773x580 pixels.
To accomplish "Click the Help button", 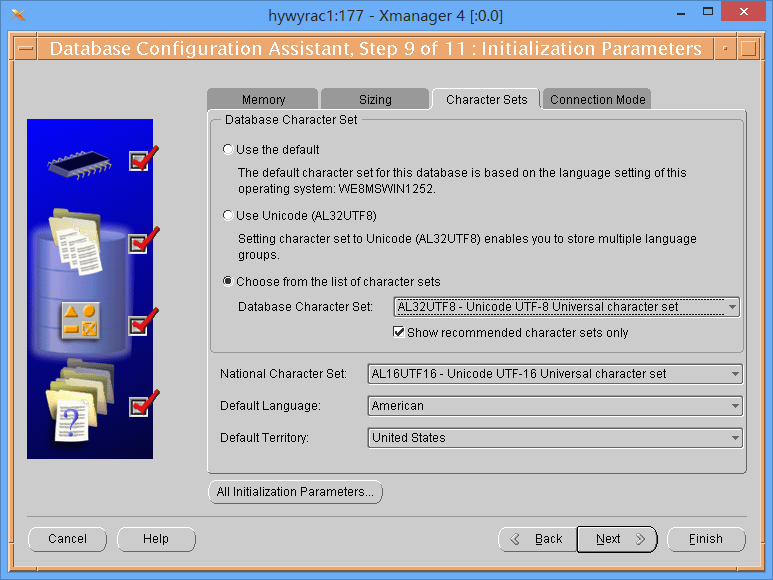I will [x=156, y=539].
